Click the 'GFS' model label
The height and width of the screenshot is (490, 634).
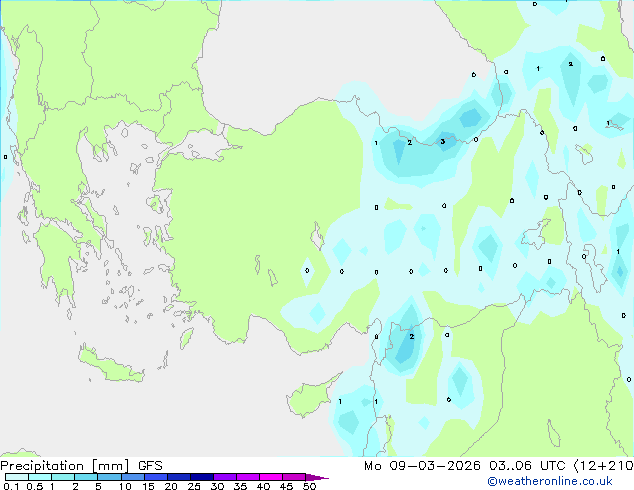150,466
